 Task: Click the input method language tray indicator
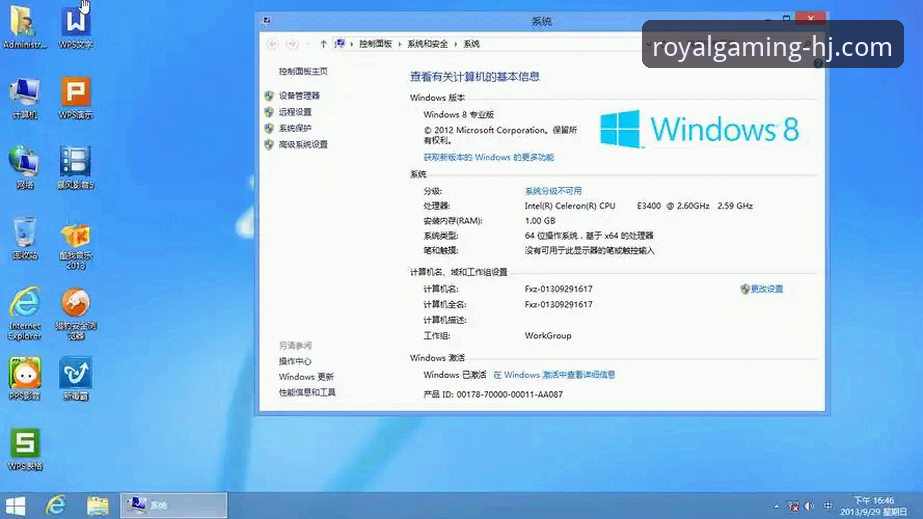828,506
